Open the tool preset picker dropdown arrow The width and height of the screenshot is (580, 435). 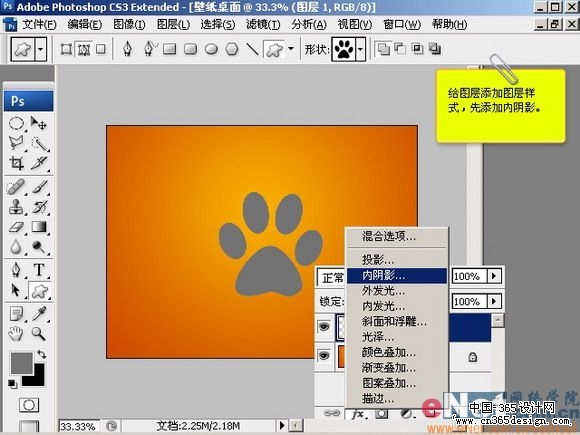pyautogui.click(x=41, y=49)
